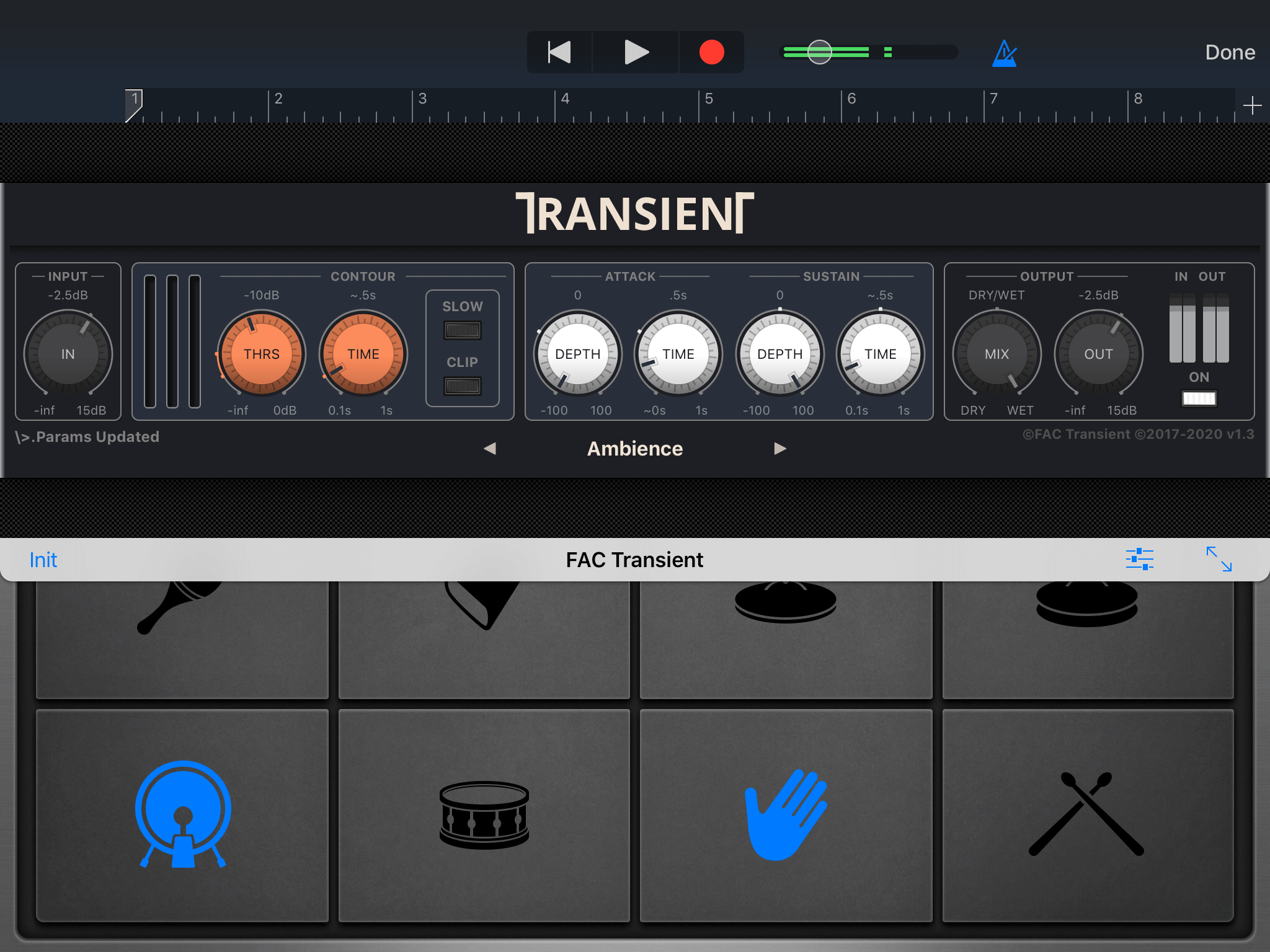This screenshot has height=952, width=1270.
Task: Click the TRANSIENT logo title
Action: click(635, 213)
